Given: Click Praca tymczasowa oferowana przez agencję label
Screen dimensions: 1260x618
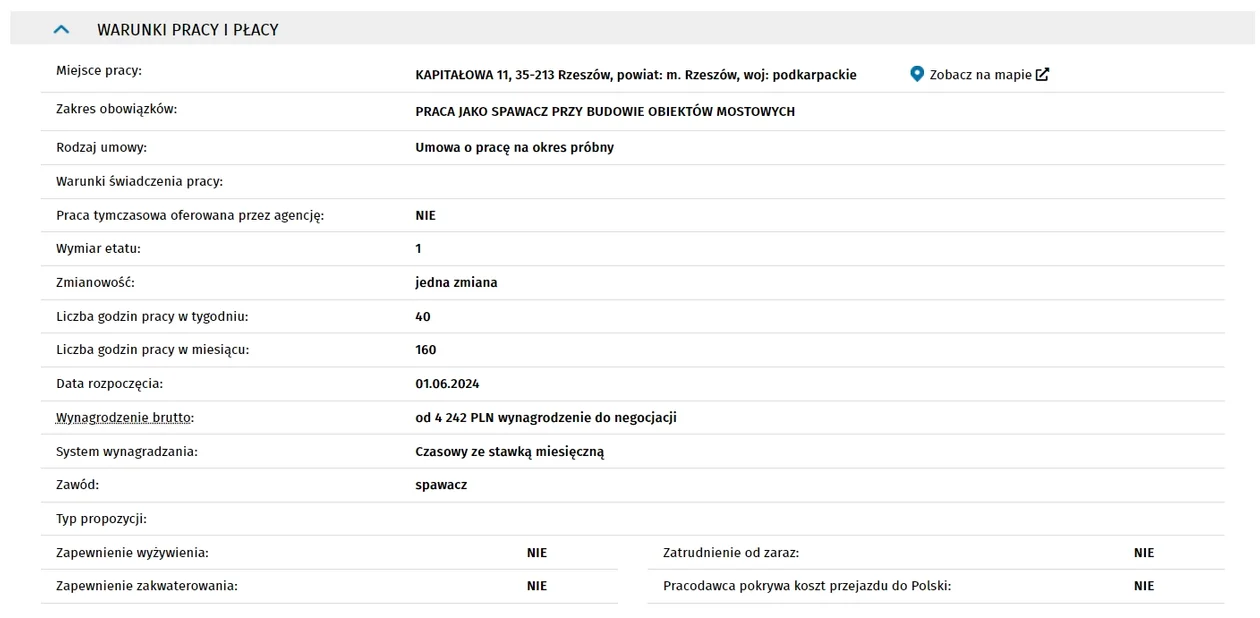Looking at the screenshot, I should [x=190, y=216].
